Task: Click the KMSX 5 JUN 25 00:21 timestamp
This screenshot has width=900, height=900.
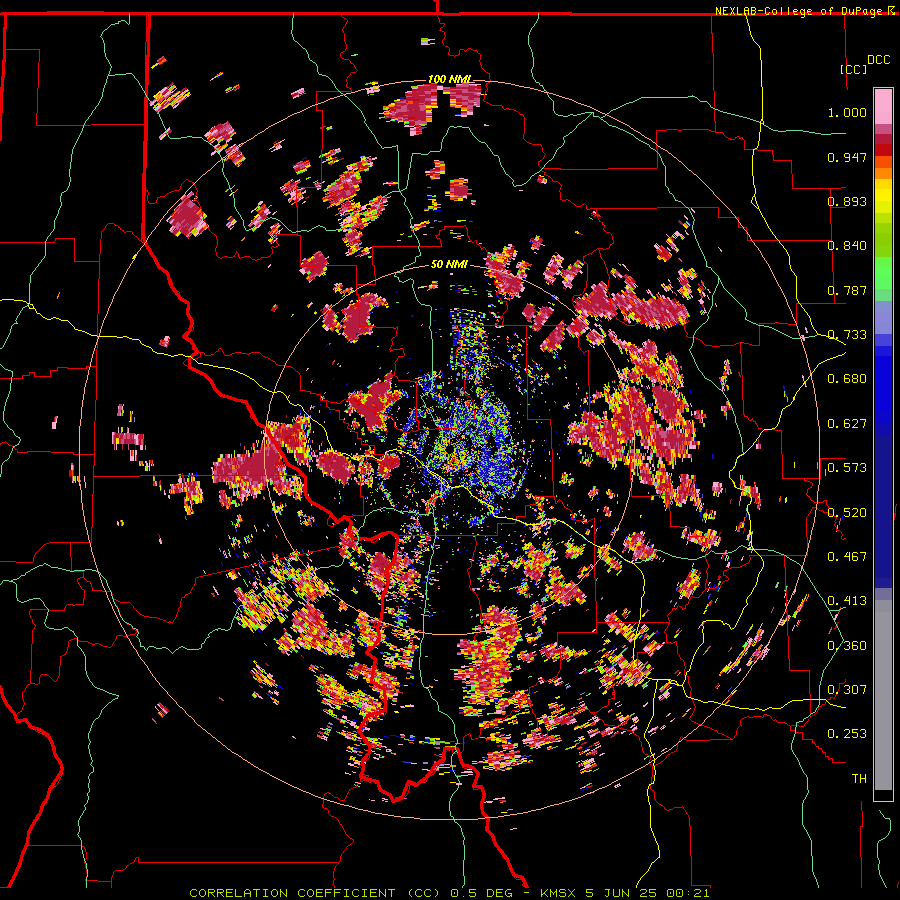Action: (x=624, y=893)
